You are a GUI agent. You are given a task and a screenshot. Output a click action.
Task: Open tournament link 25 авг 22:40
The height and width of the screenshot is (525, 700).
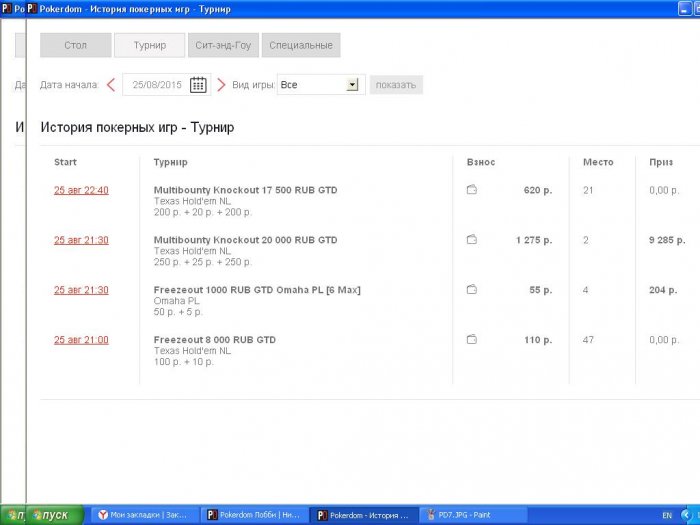[x=81, y=190]
